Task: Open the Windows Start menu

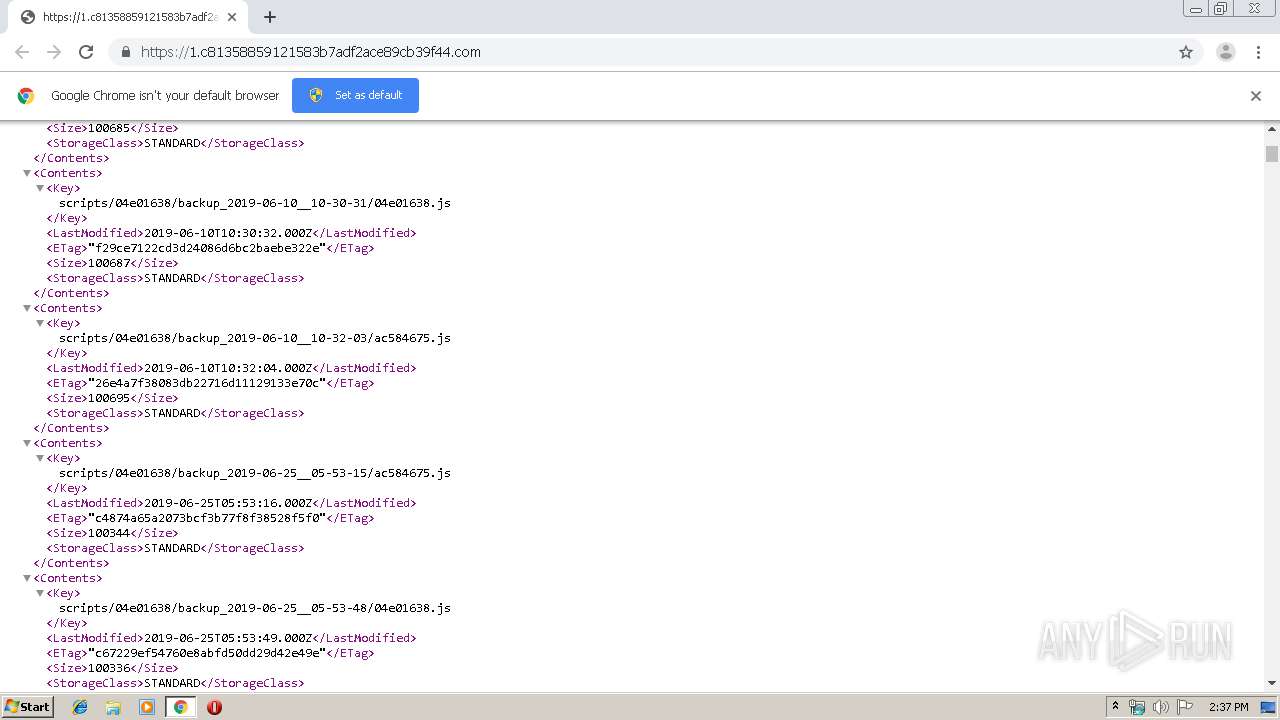Action: pos(27,706)
